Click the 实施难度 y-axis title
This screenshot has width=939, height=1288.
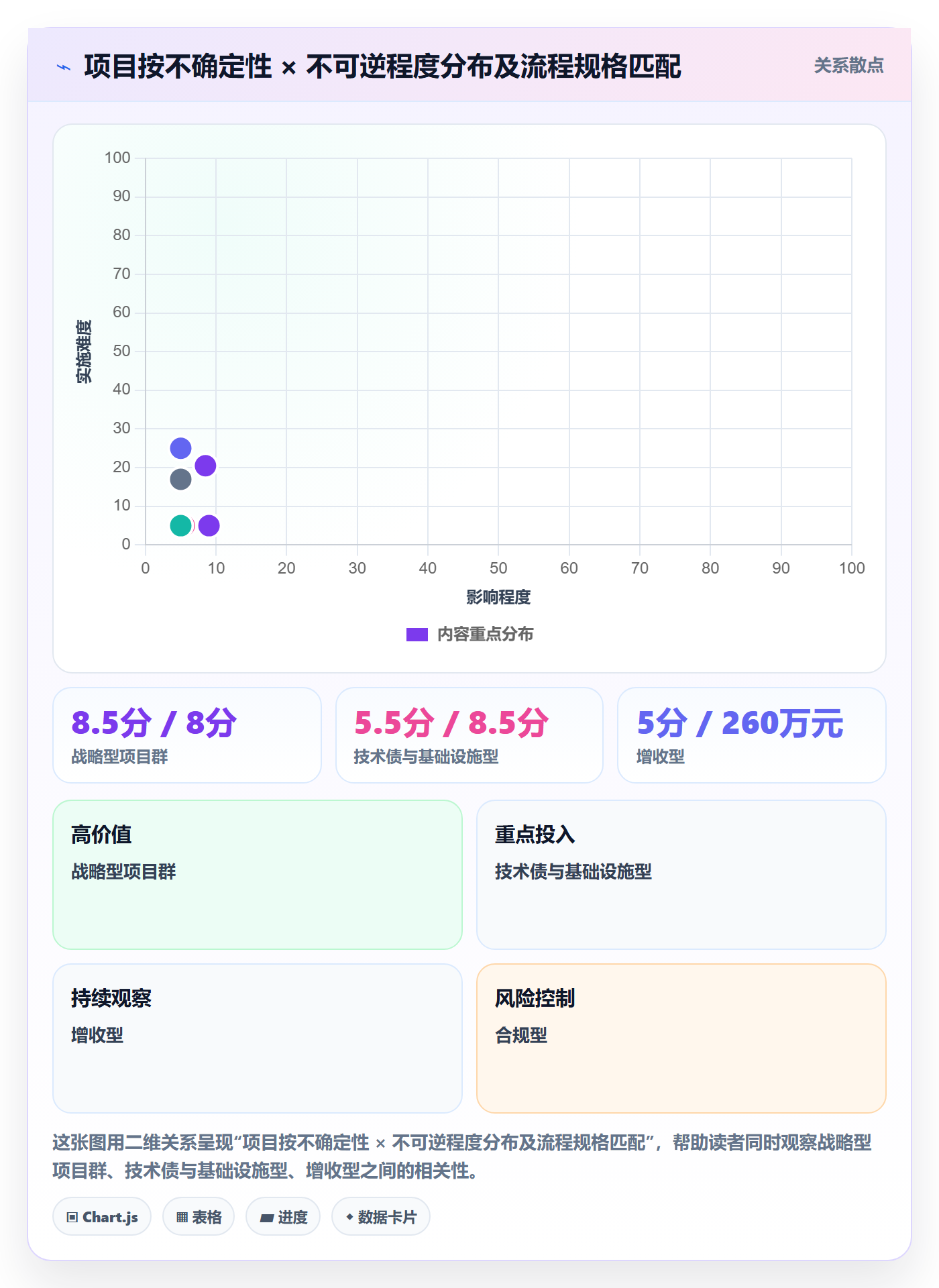click(84, 352)
